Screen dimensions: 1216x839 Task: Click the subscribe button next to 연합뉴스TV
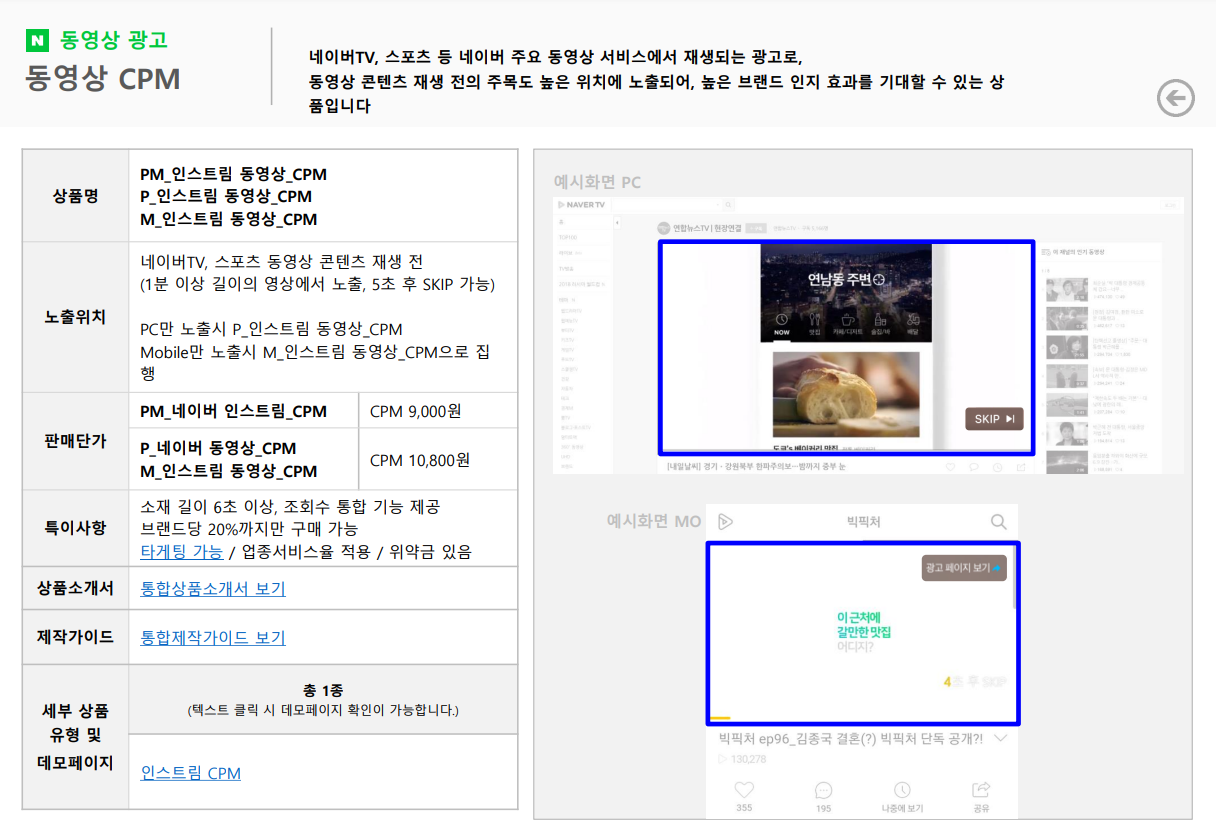[x=756, y=228]
